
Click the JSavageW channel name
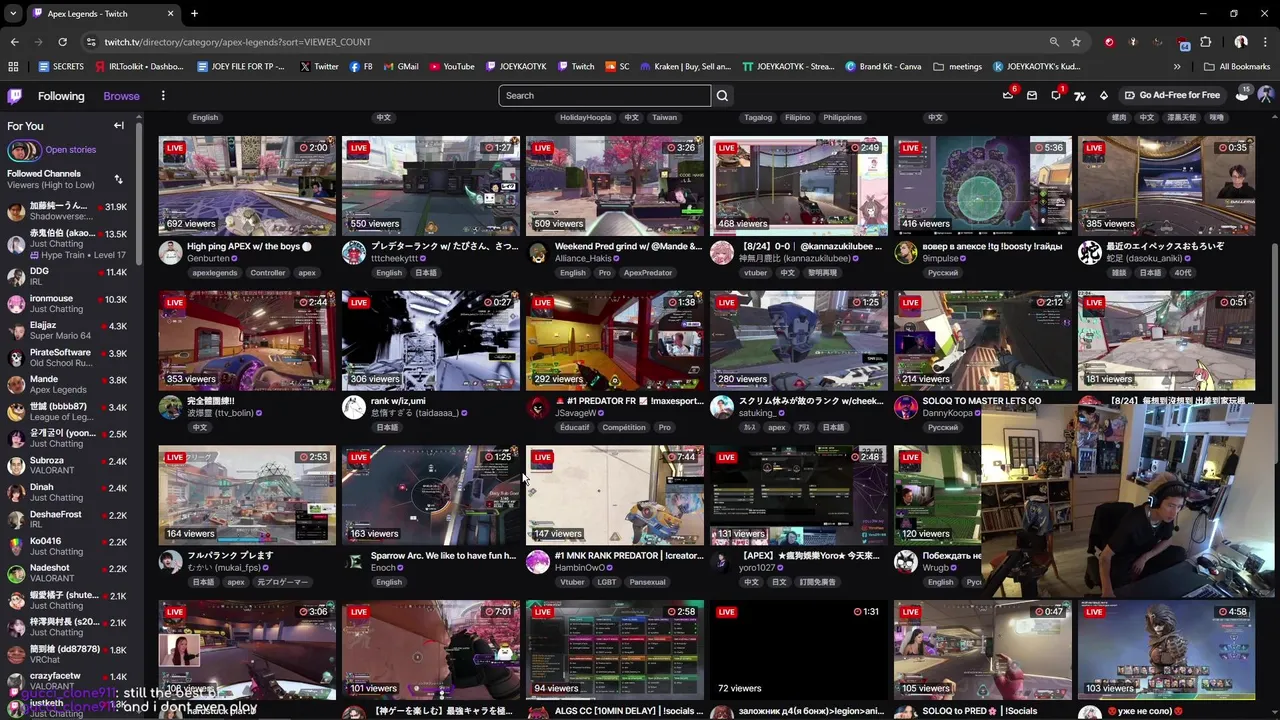575,413
